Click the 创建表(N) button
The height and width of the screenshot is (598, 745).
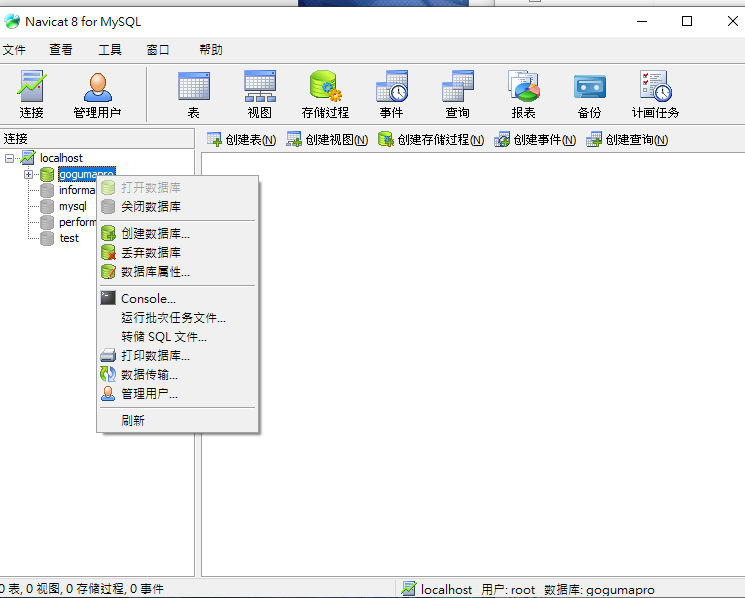[x=241, y=140]
